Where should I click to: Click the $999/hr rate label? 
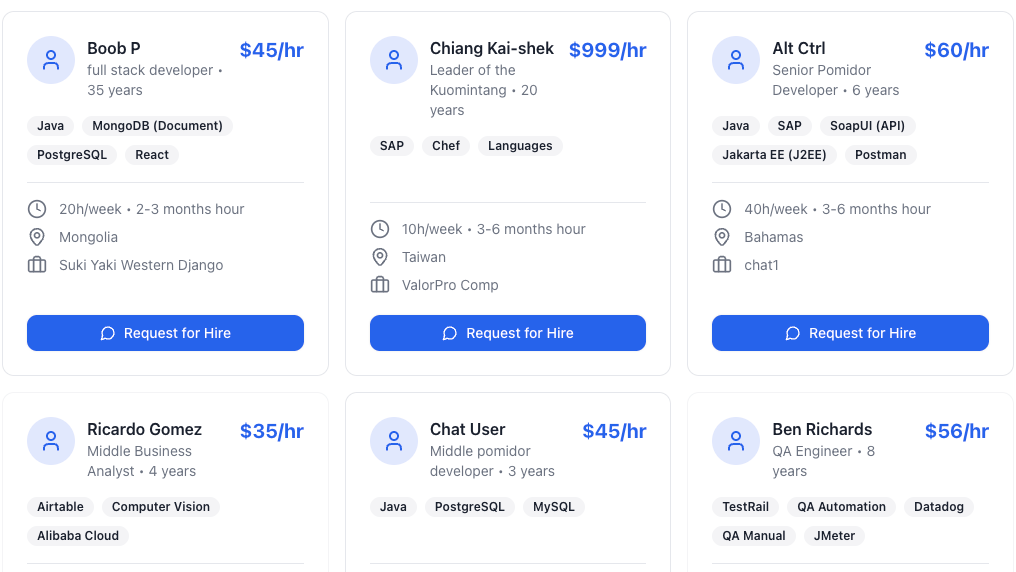click(607, 51)
